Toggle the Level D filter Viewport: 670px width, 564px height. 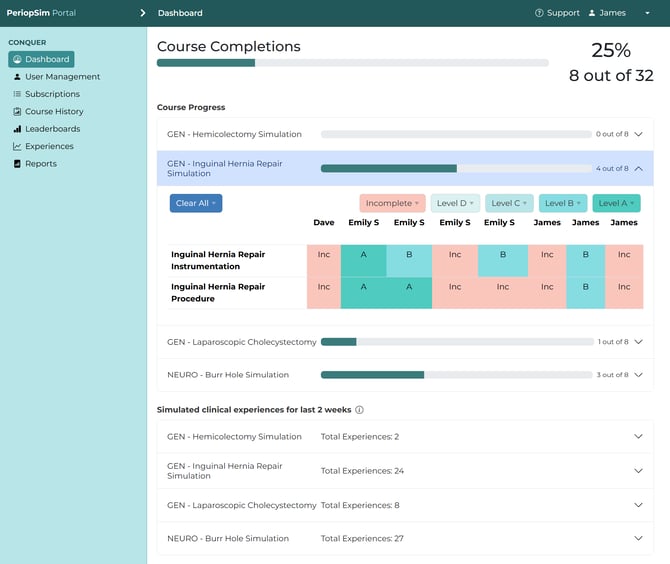coord(455,203)
